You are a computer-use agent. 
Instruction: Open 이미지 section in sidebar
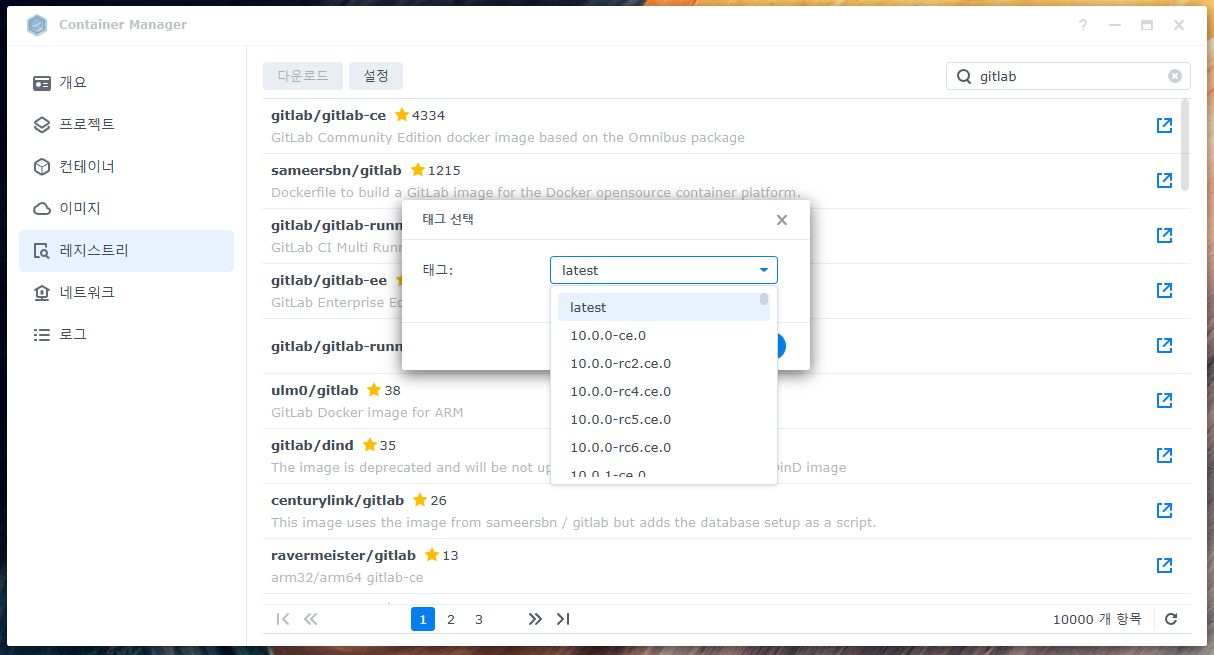pos(126,209)
